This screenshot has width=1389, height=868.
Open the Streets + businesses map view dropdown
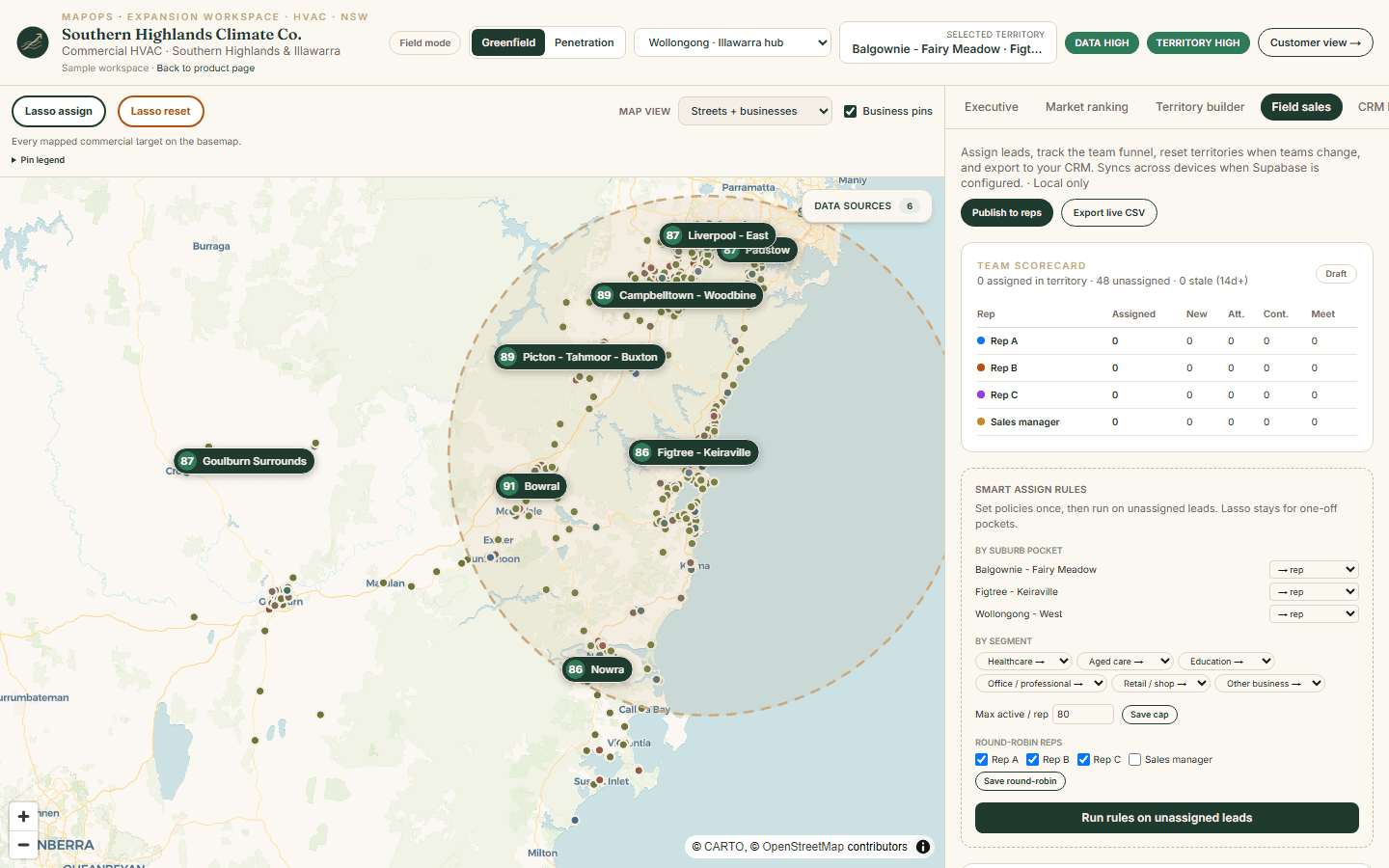click(754, 111)
